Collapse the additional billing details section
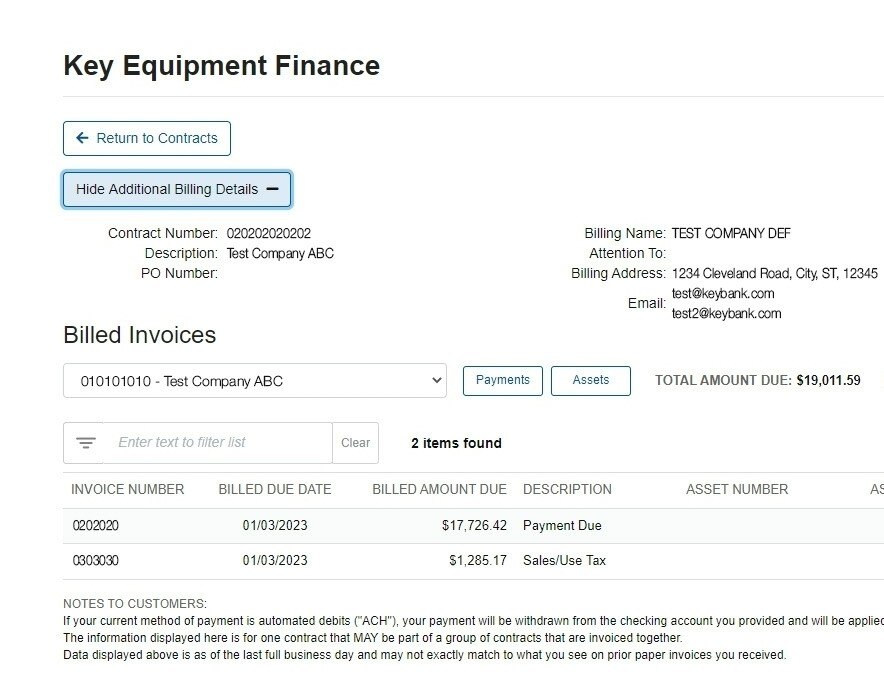Screen dimensions: 884x685 (x=176, y=189)
